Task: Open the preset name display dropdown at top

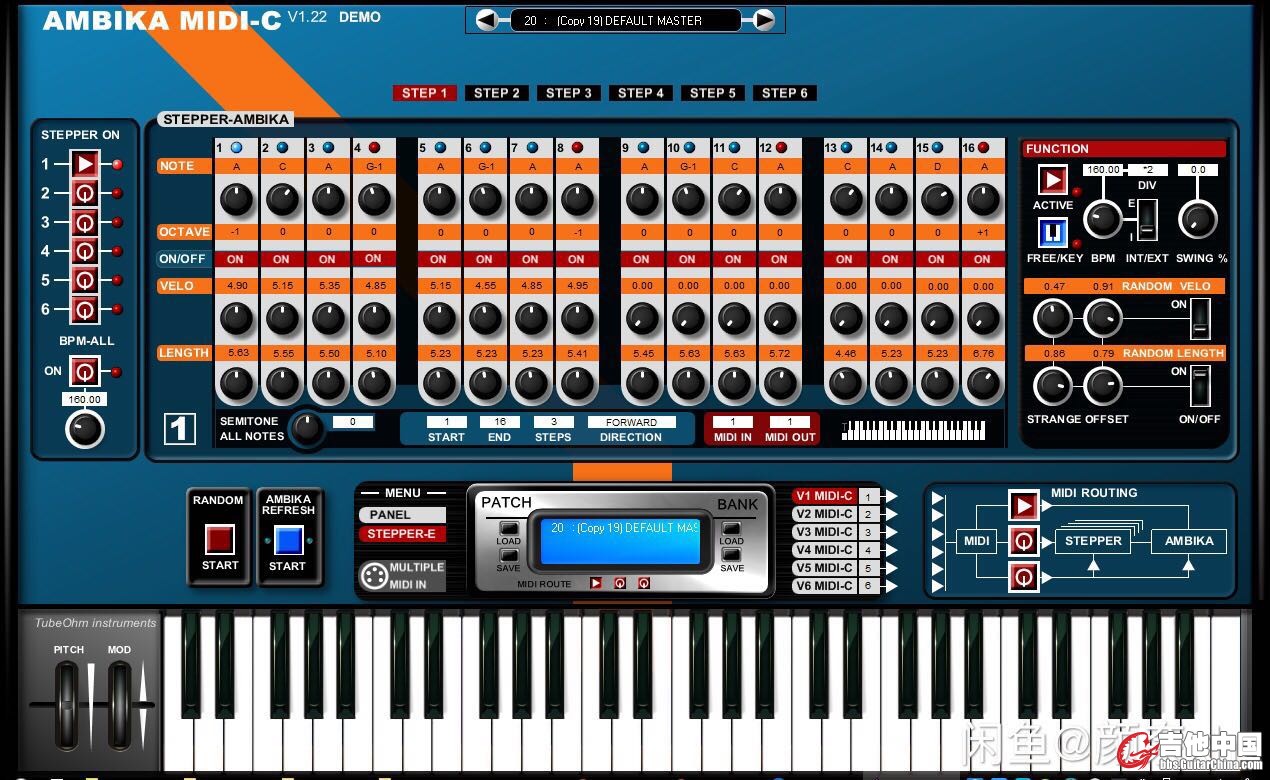Action: click(626, 20)
